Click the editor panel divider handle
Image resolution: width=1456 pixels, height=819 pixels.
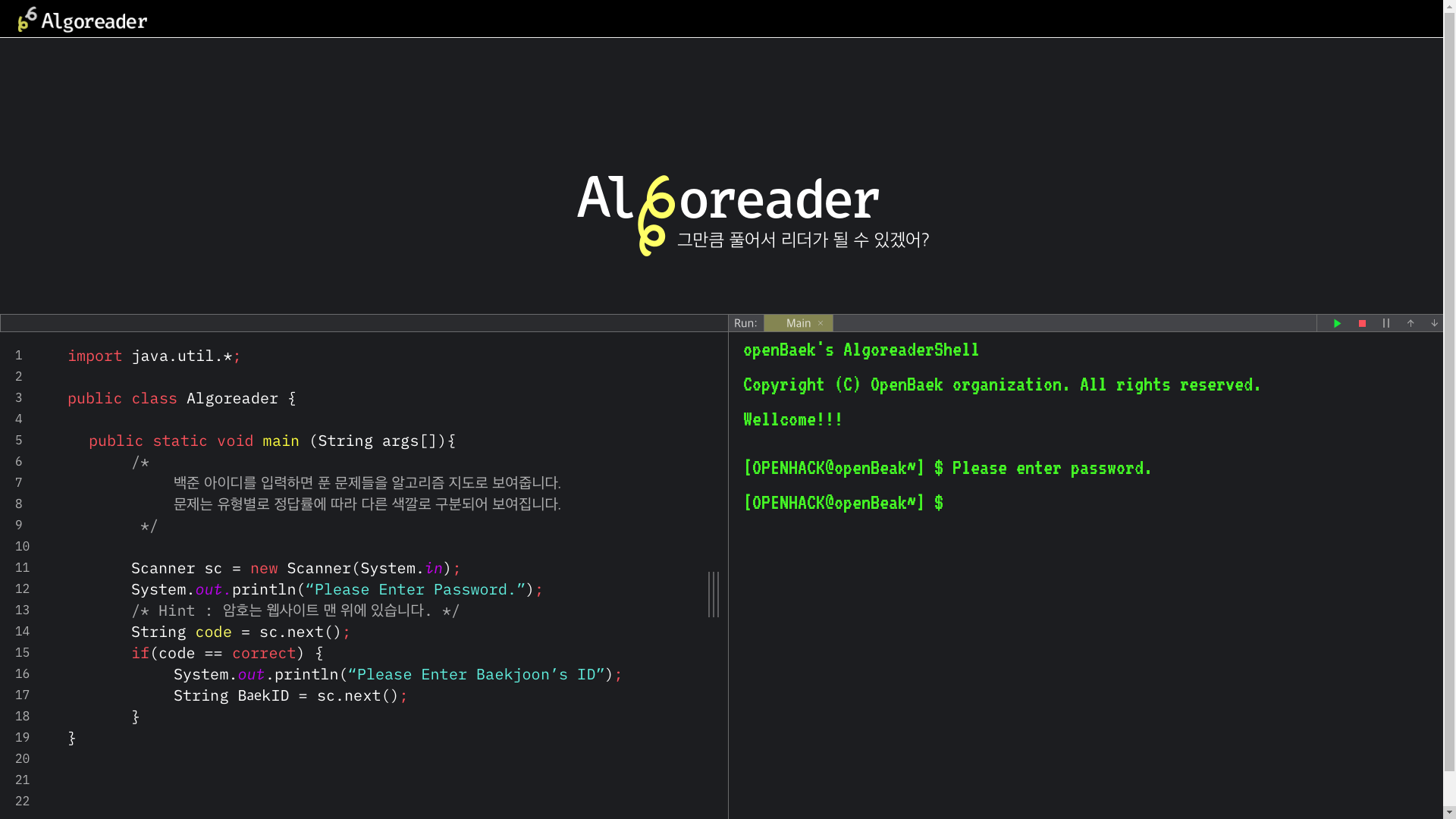click(x=714, y=595)
